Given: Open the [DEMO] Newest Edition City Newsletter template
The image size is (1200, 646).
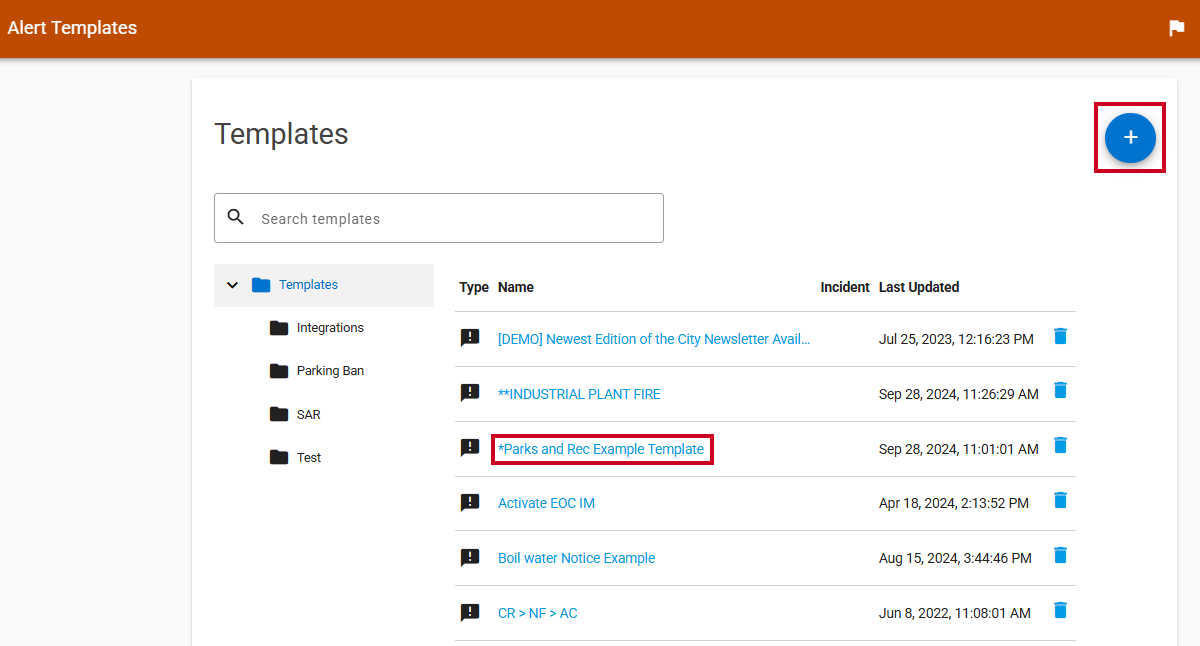Looking at the screenshot, I should (x=654, y=339).
